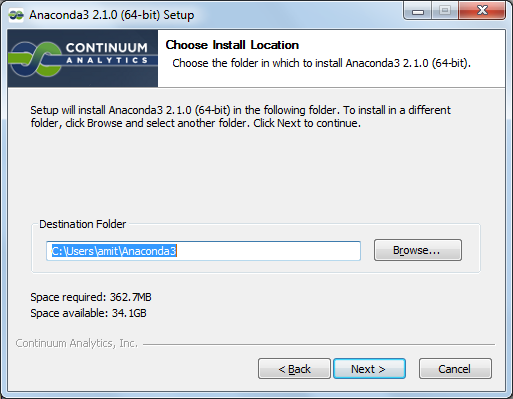Click the greyed-out maximize window button
The width and height of the screenshot is (513, 399).
(445, 11)
